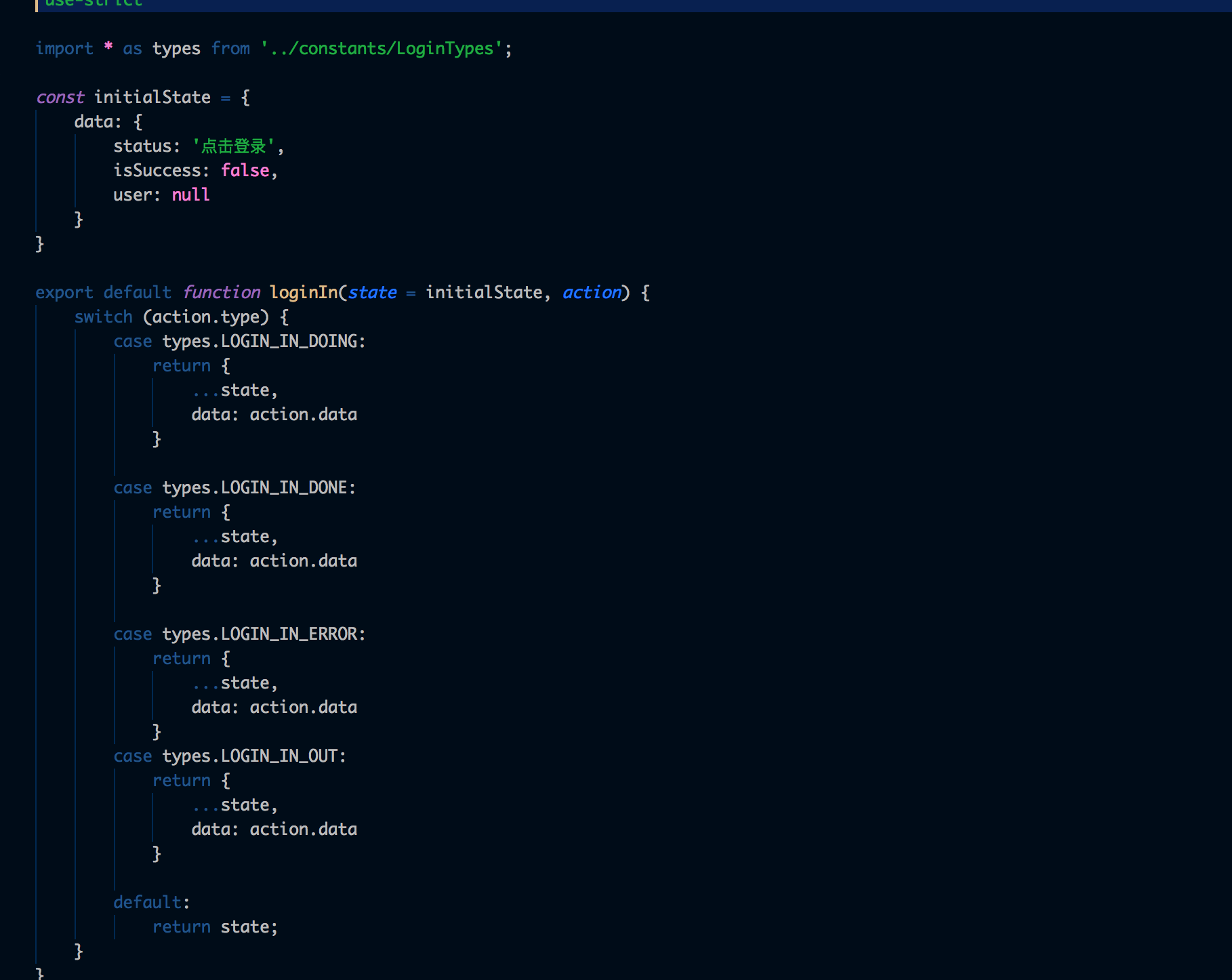1232x980 pixels.
Task: Click the const keyword before initialState
Action: [60, 98]
